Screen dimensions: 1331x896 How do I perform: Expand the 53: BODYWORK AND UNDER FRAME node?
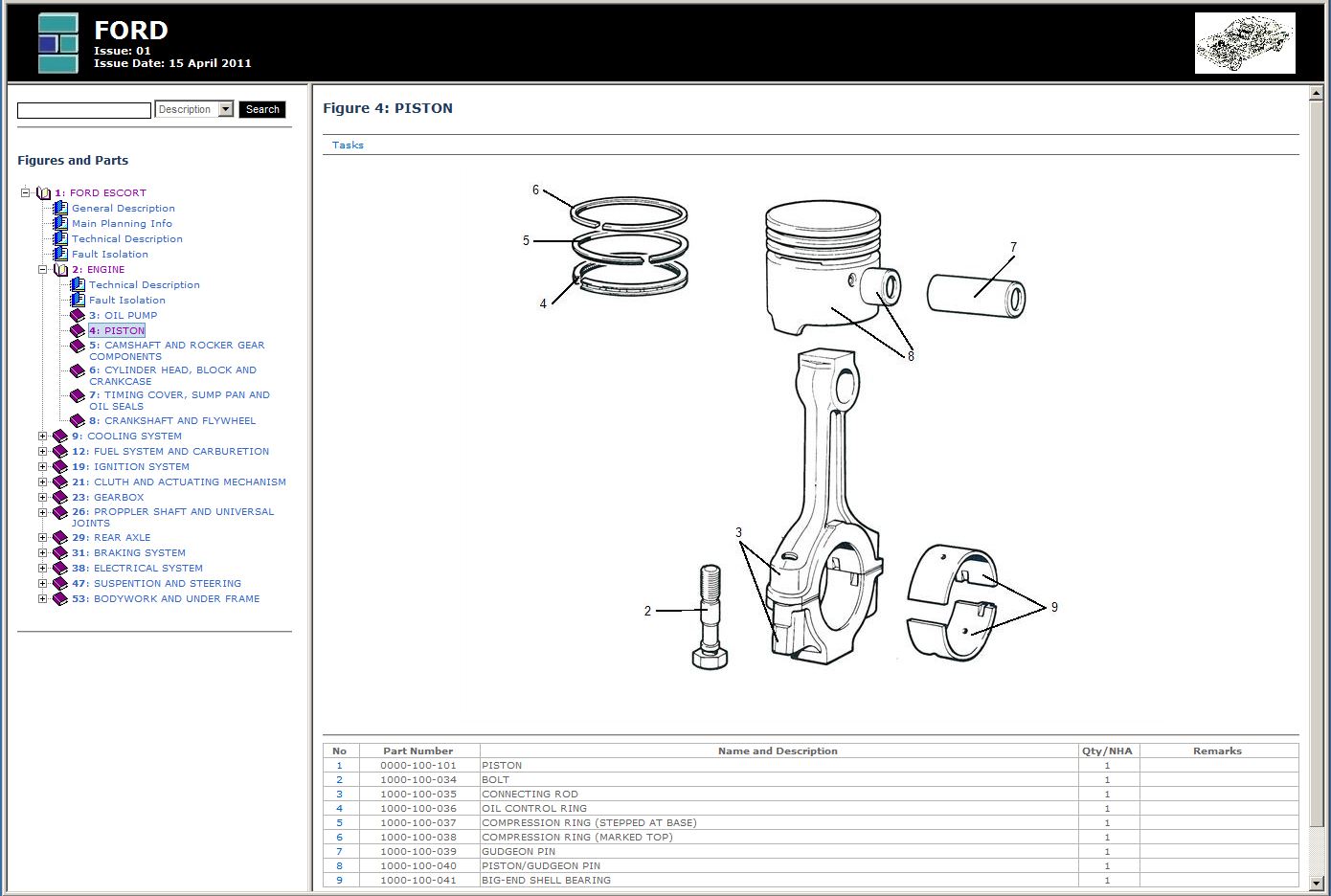tap(43, 598)
